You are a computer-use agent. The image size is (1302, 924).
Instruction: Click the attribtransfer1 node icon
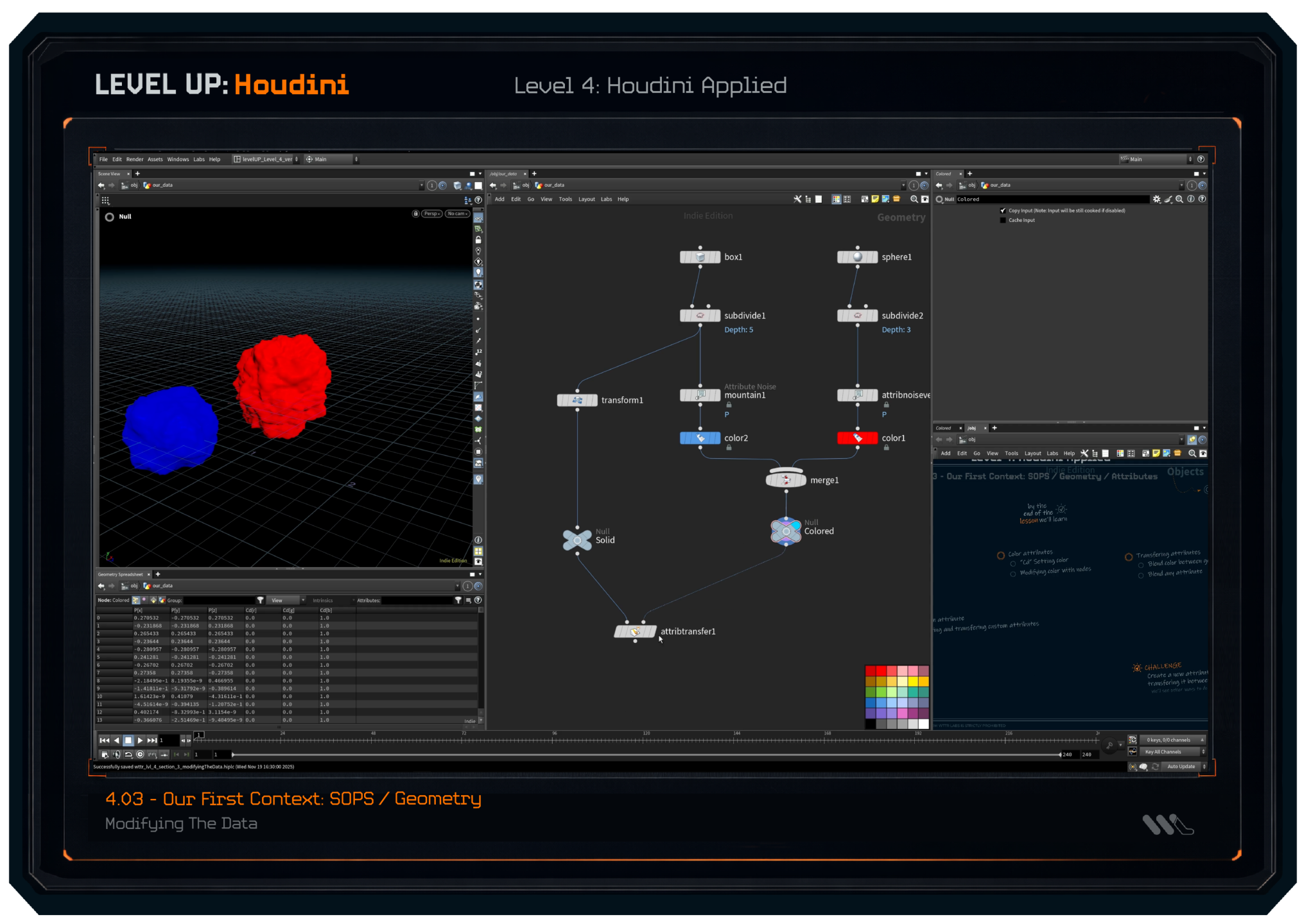tap(635, 631)
